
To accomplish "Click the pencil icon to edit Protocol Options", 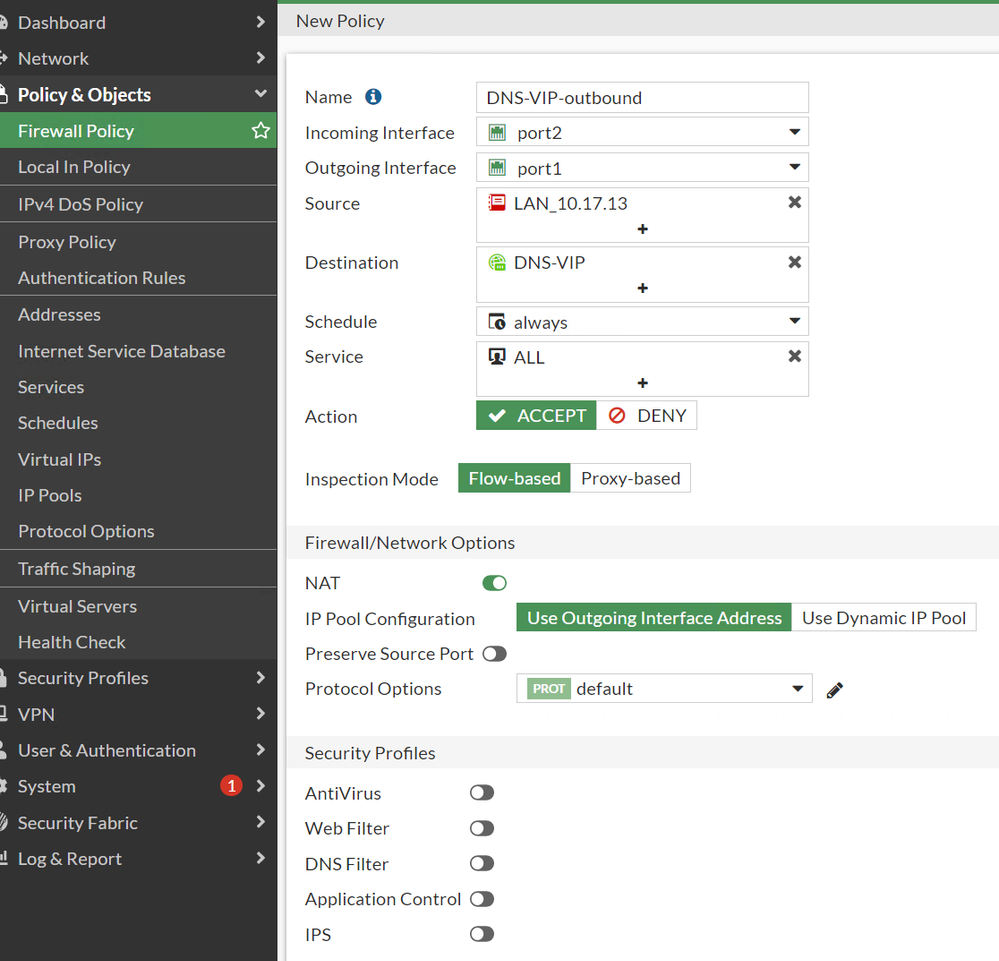I will [835, 689].
